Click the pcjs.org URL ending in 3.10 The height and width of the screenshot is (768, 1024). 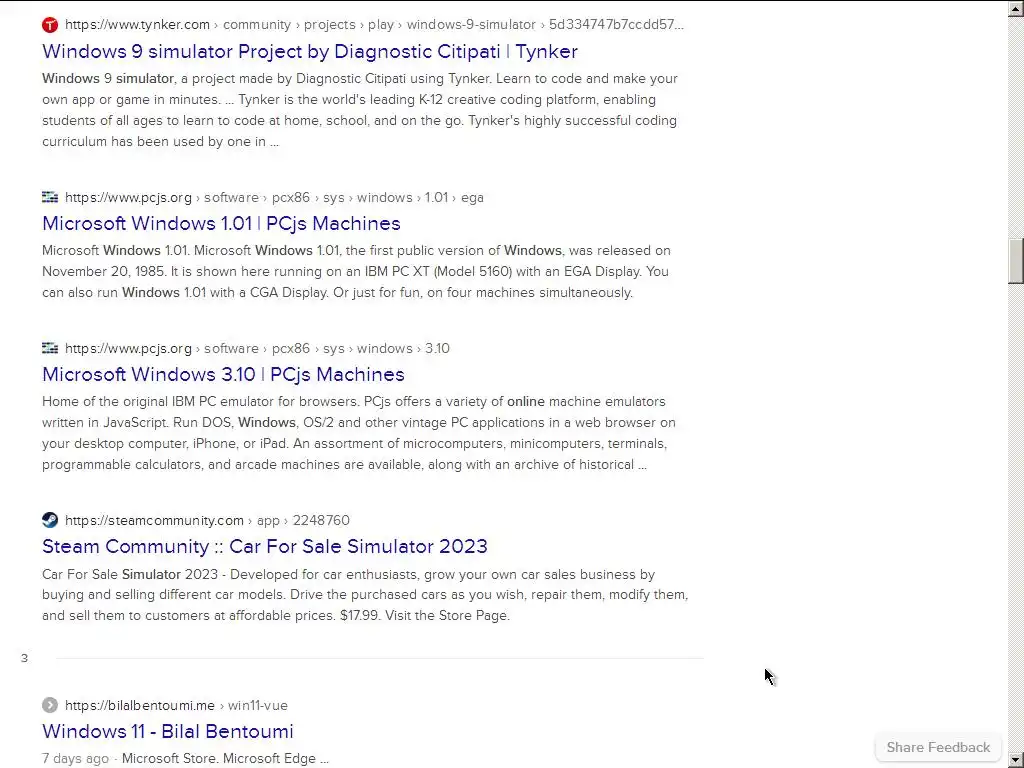(257, 348)
